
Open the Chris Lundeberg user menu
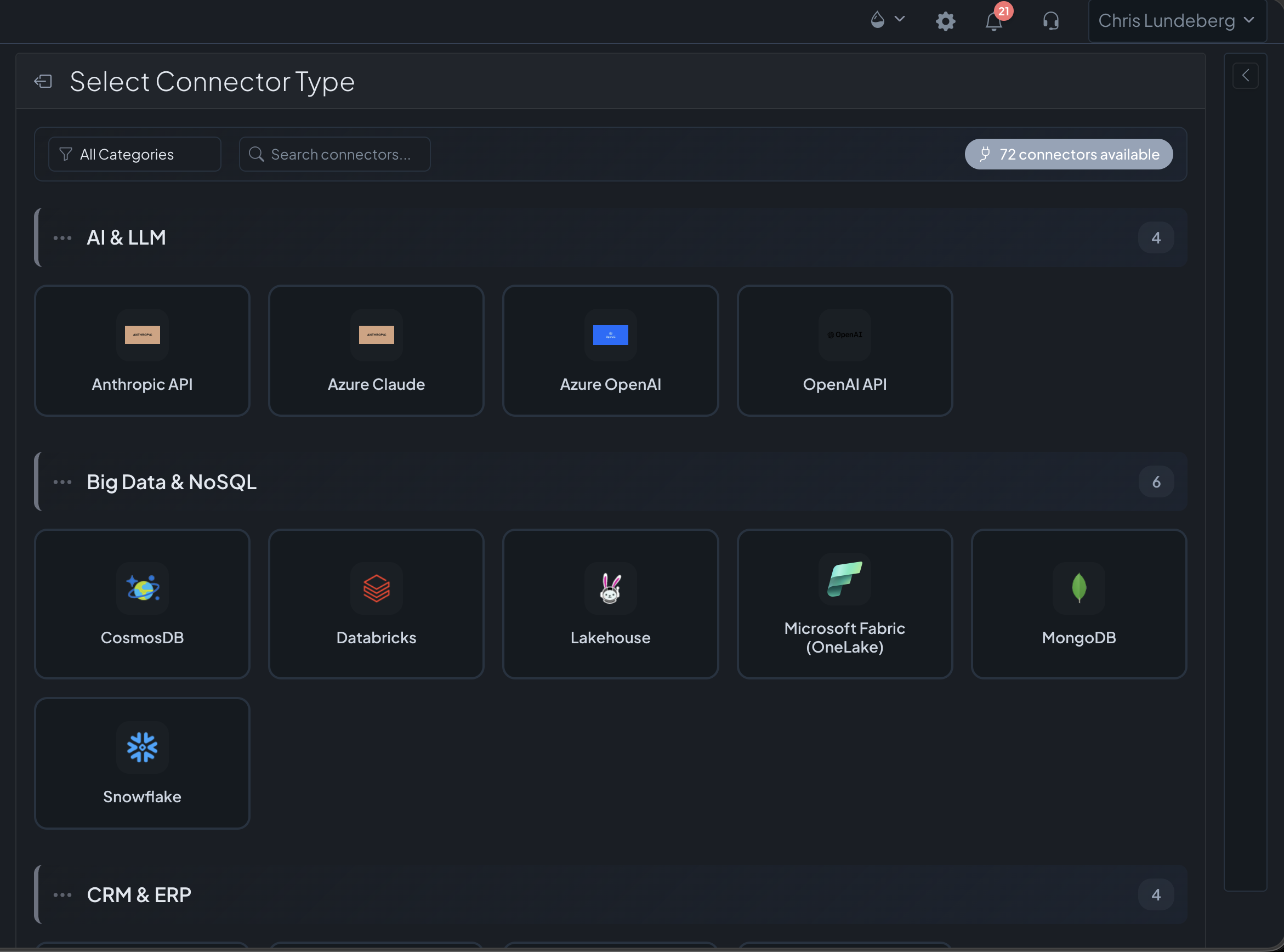(1177, 21)
